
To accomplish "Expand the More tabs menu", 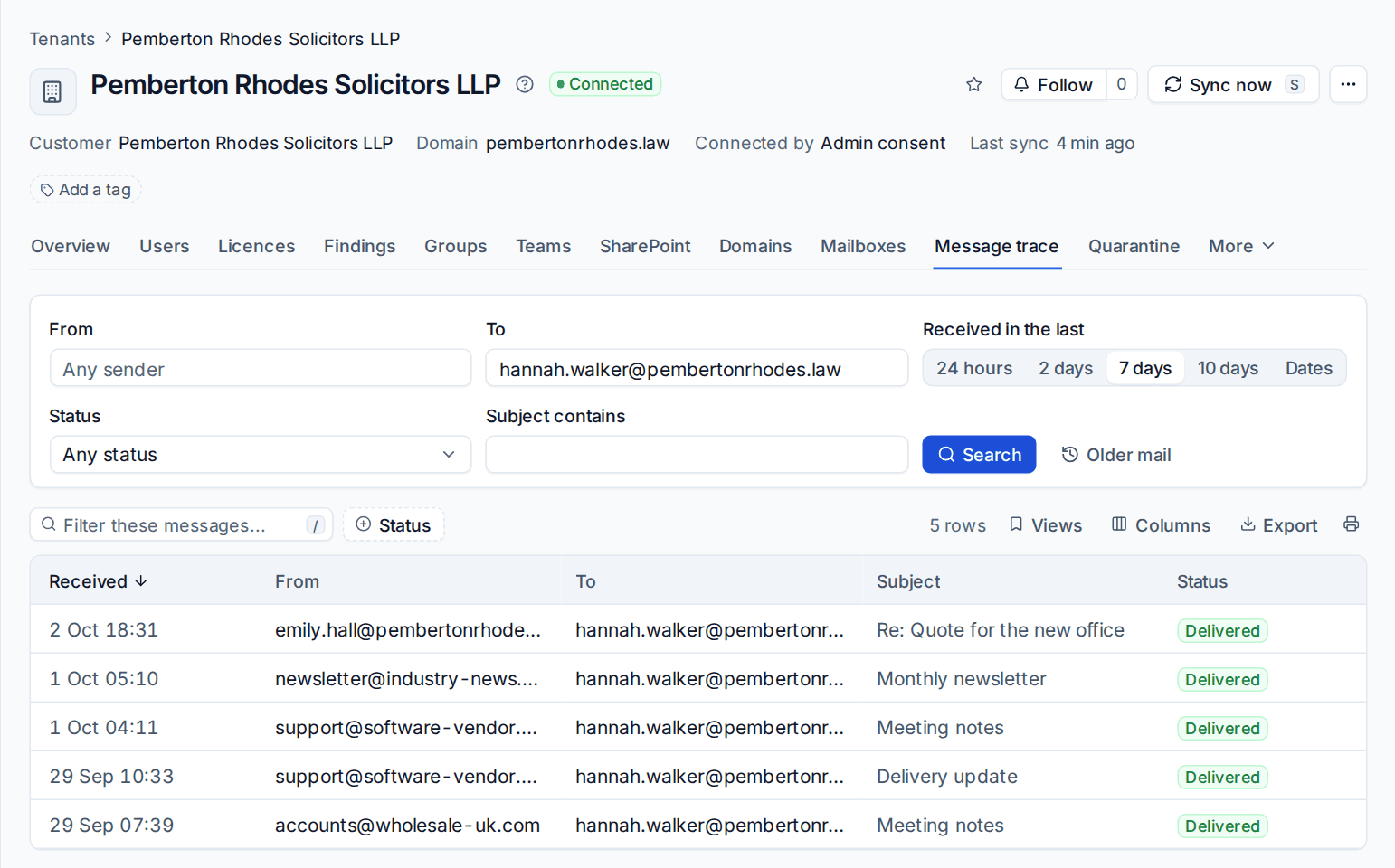I will pos(1241,246).
